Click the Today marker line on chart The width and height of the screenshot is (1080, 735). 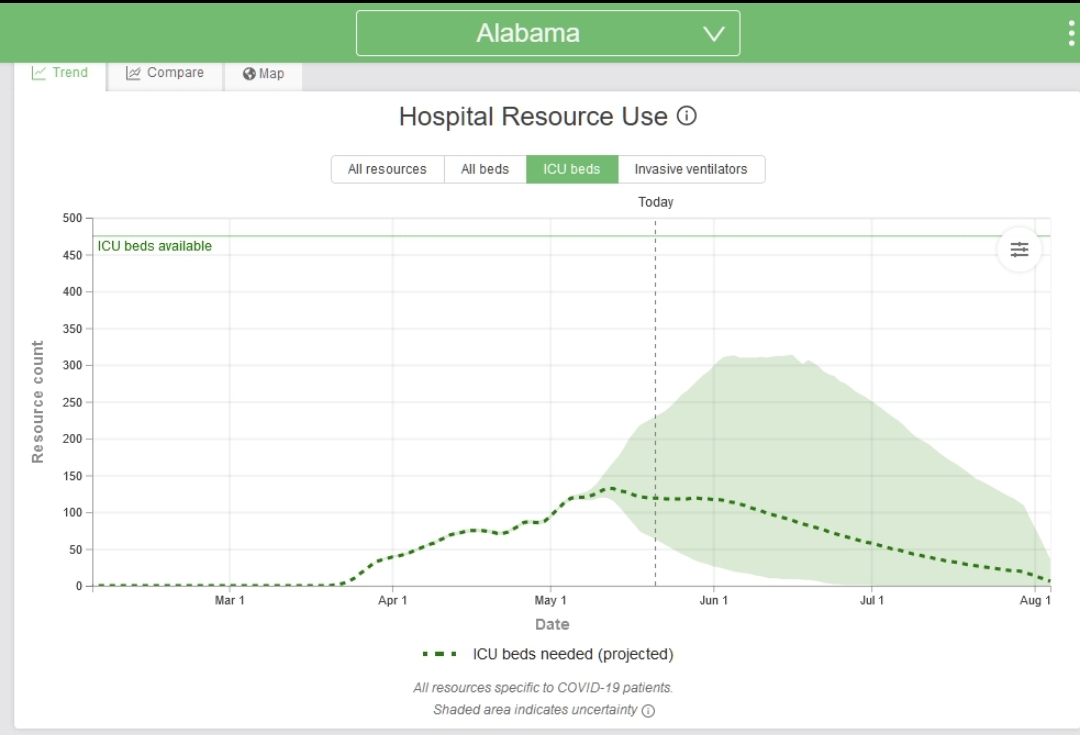click(655, 400)
